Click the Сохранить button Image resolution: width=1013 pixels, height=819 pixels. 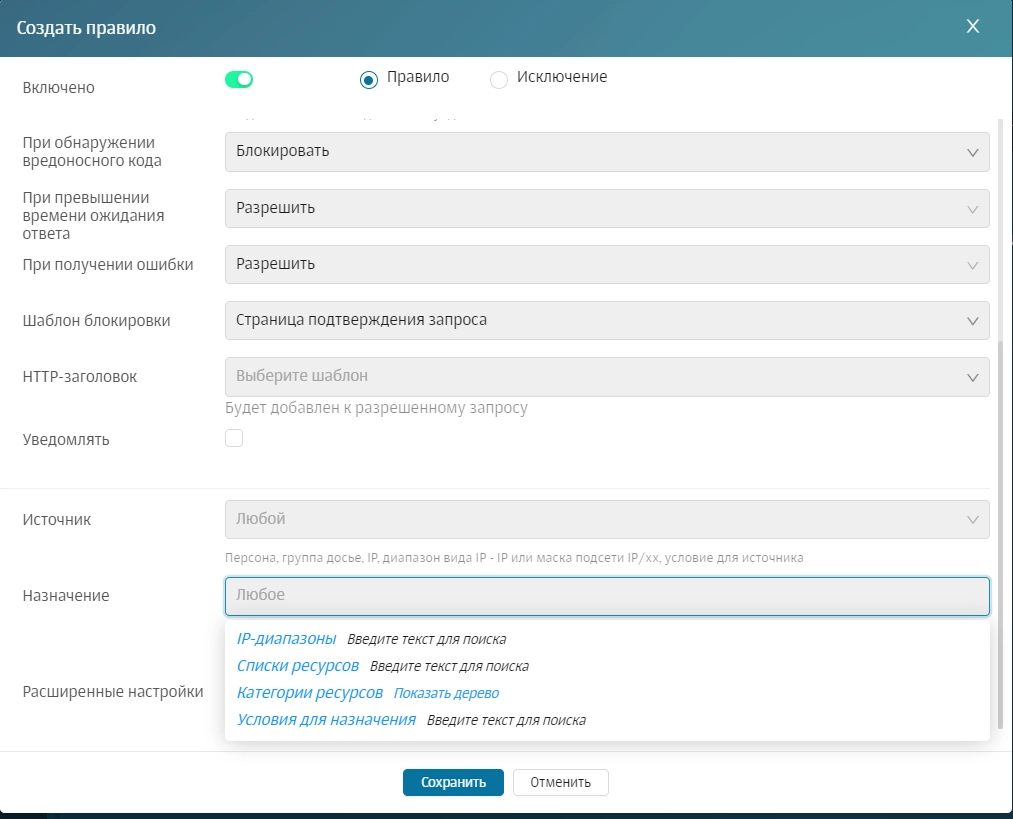453,782
